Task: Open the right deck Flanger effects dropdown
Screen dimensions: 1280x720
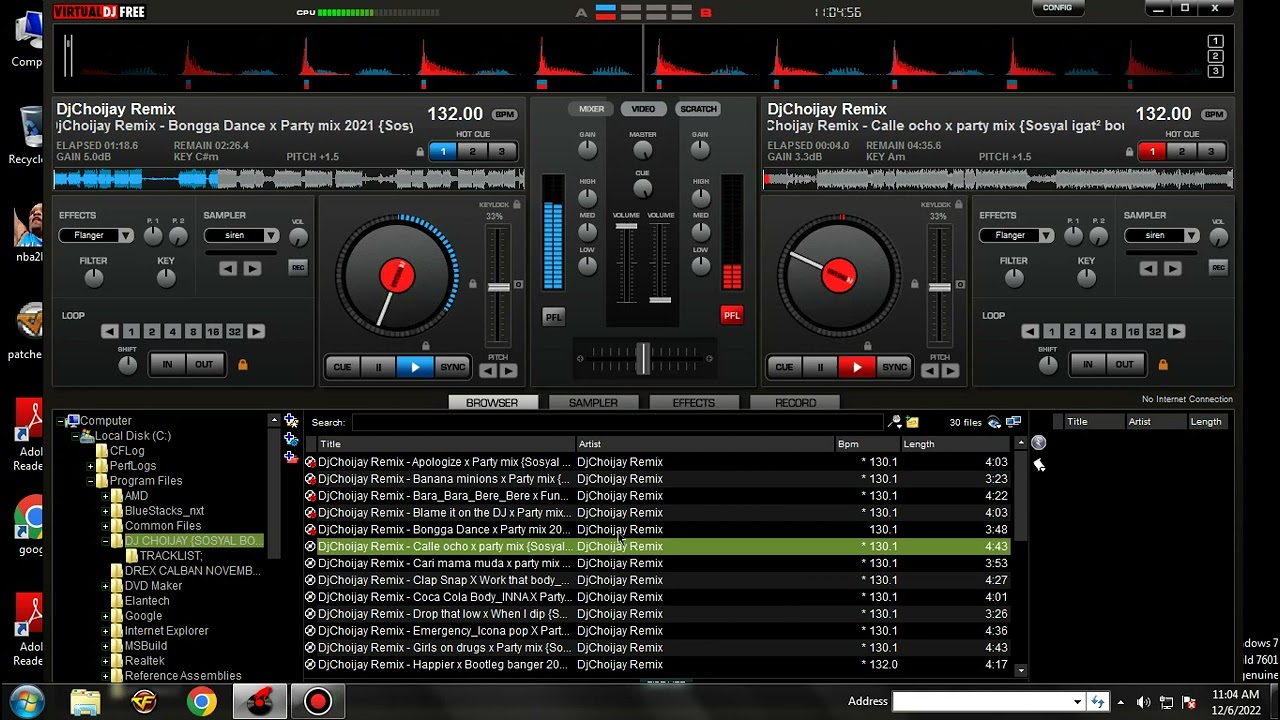Action: [x=1017, y=235]
